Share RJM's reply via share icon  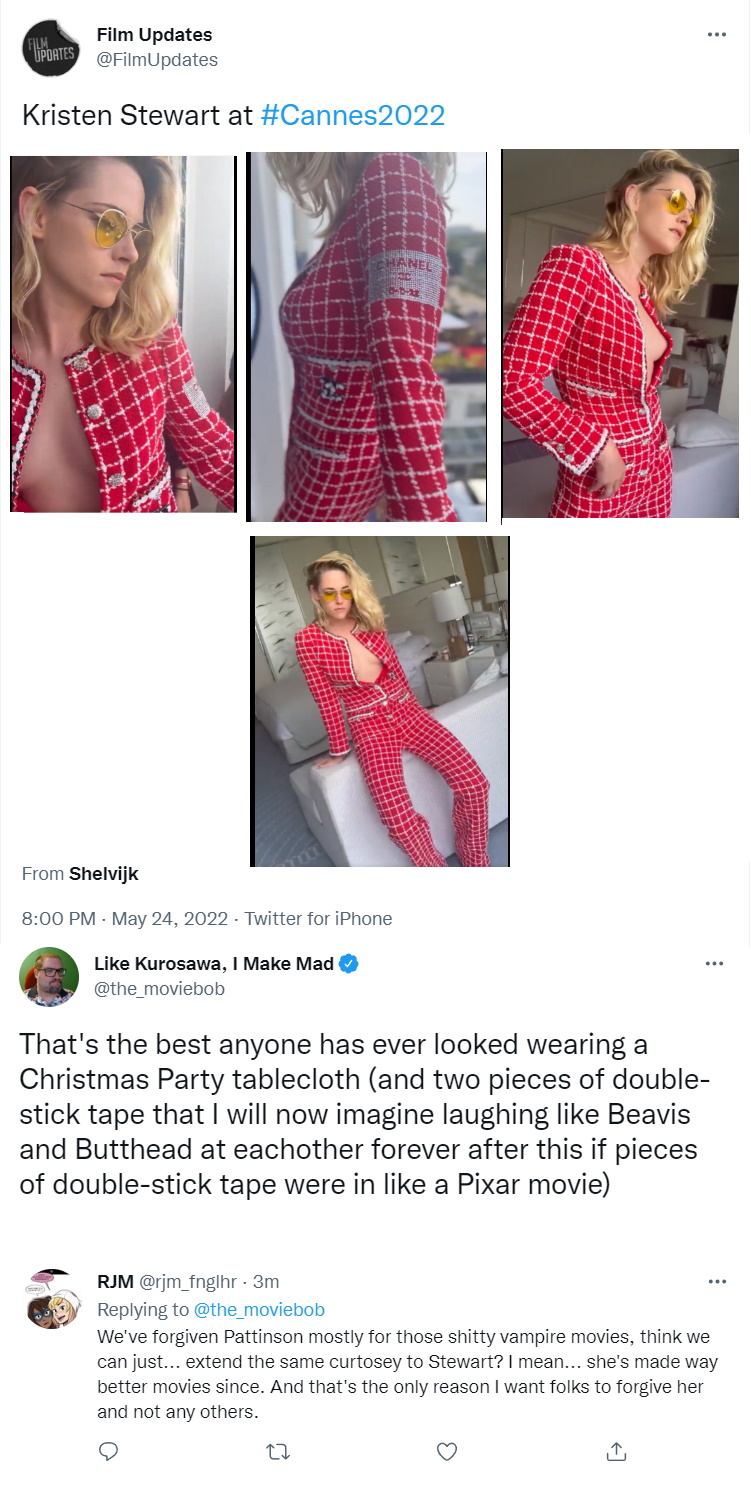point(617,1450)
